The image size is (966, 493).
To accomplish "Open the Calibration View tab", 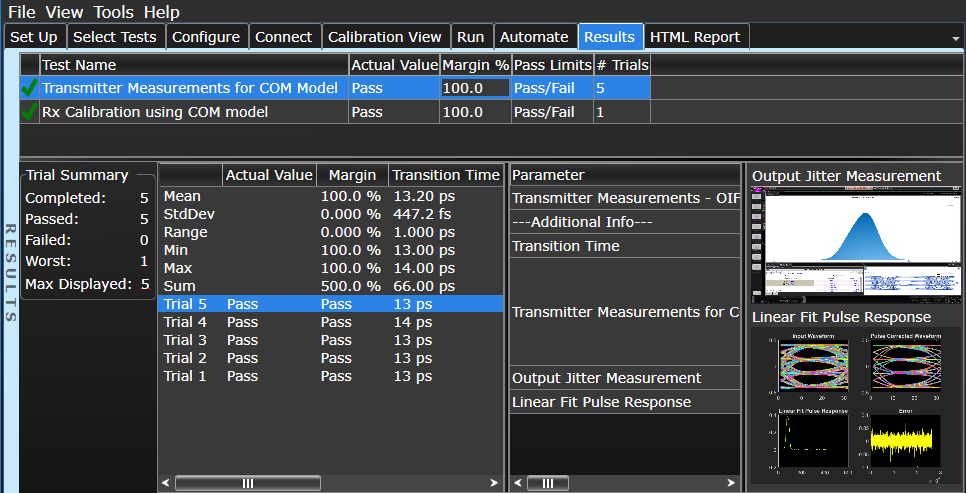I will point(385,37).
